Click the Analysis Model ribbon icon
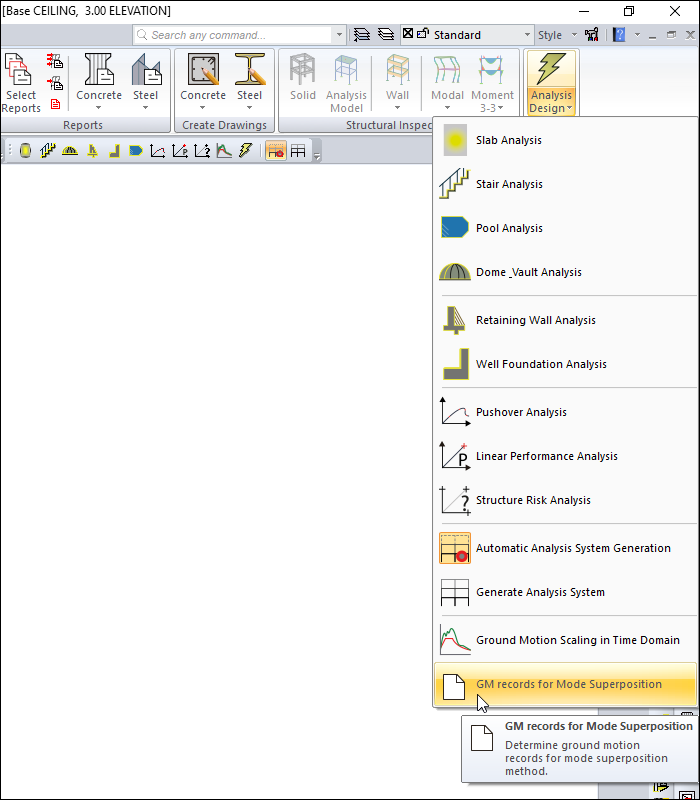The height and width of the screenshot is (800, 700). pos(346,83)
